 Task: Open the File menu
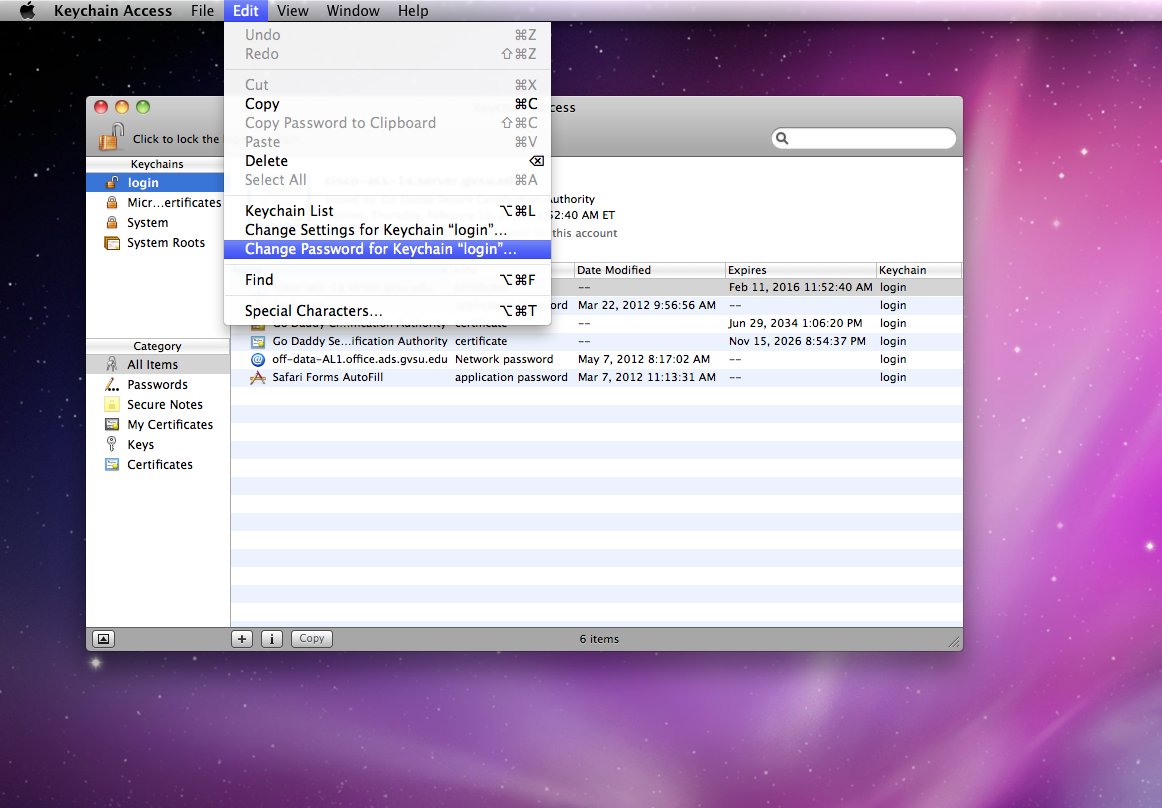202,11
